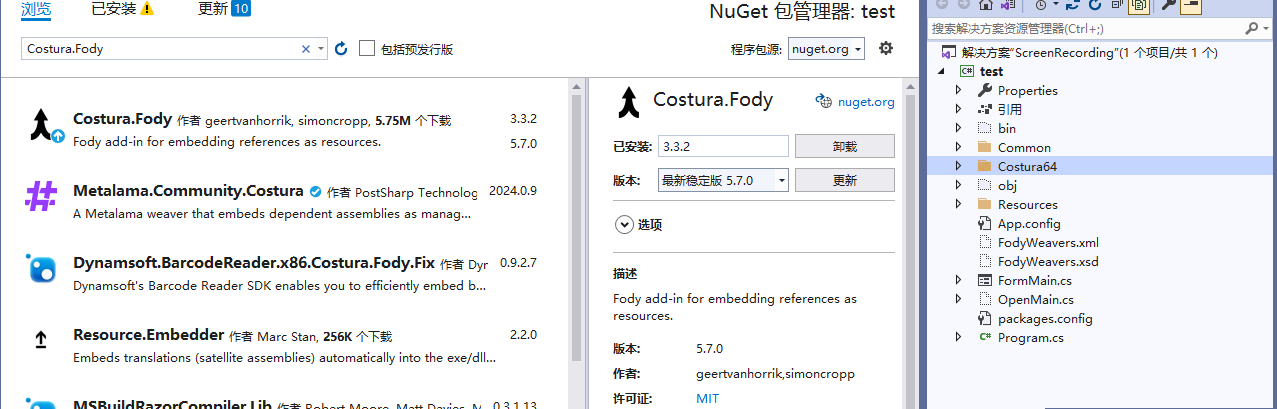Click the update-available arrow on Costura.Fody icon
1277x409 pixels.
point(58,136)
